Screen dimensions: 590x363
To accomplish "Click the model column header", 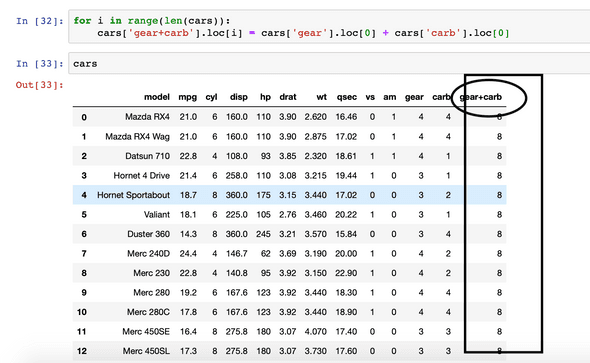I will pos(157,97).
